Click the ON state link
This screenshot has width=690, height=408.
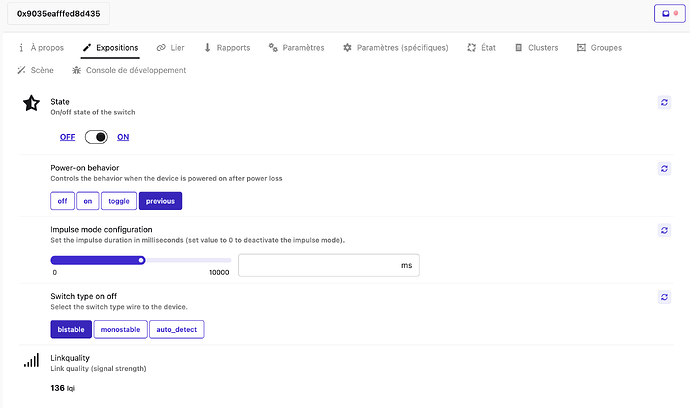click(123, 137)
